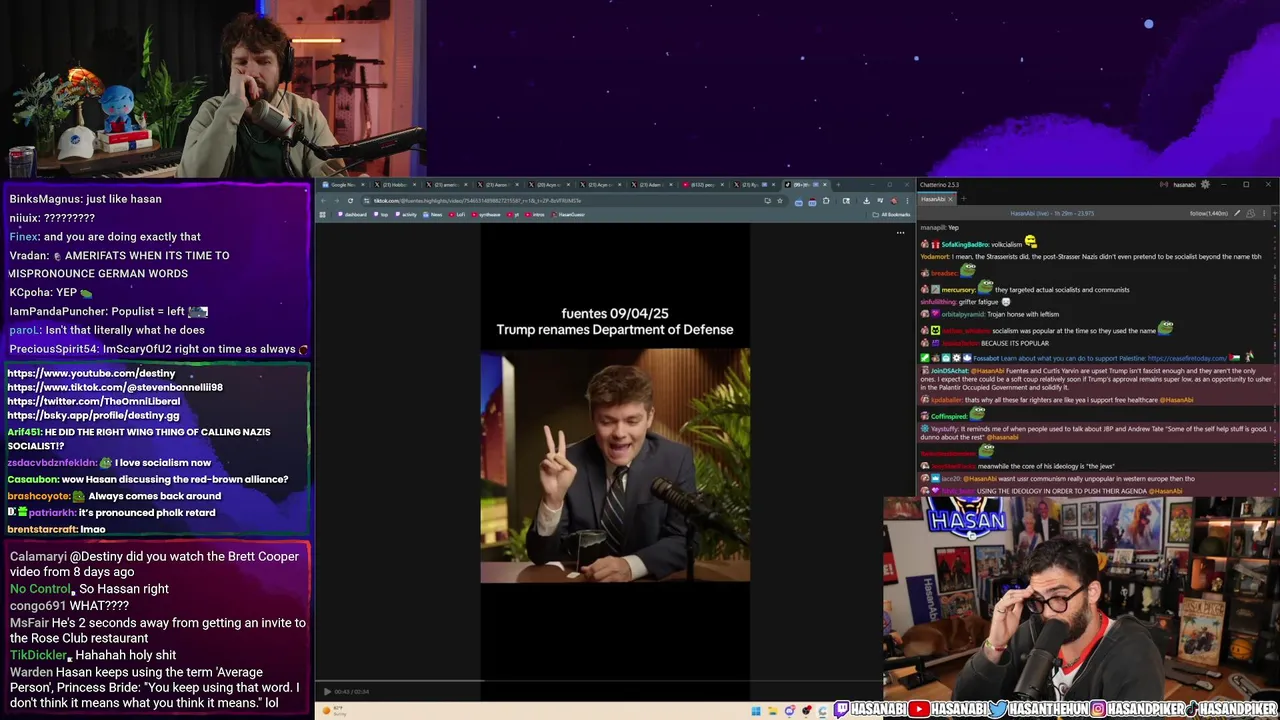
Task: Reload the TikTok page
Action: click(x=350, y=200)
